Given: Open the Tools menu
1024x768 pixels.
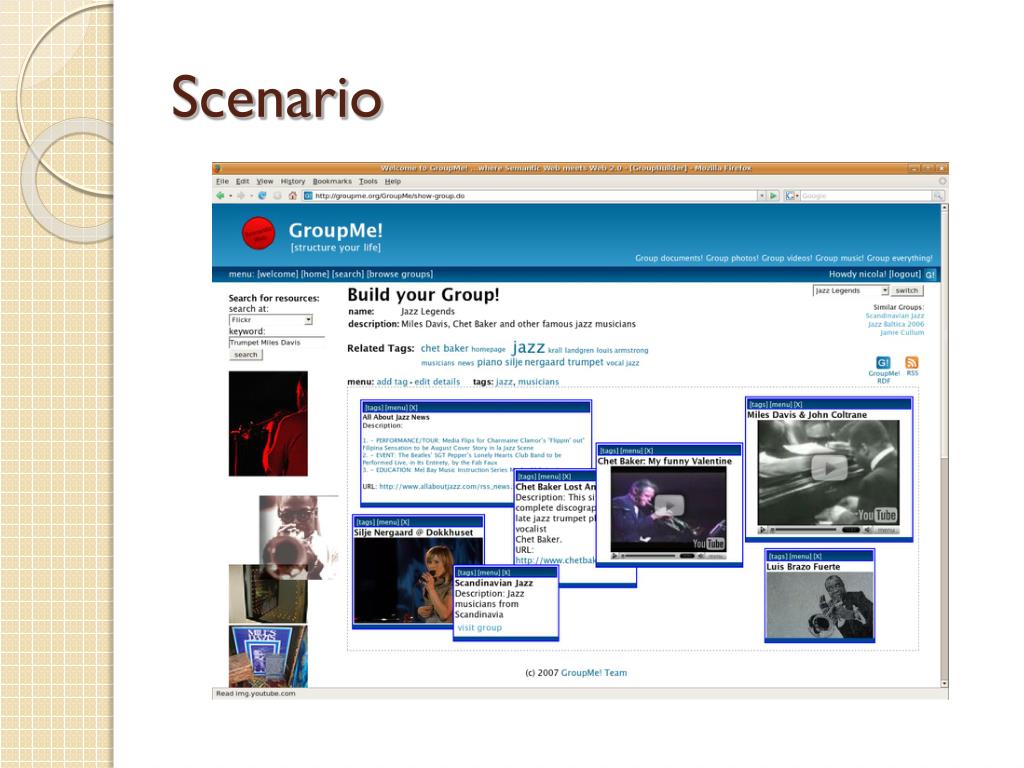Looking at the screenshot, I should (x=368, y=182).
